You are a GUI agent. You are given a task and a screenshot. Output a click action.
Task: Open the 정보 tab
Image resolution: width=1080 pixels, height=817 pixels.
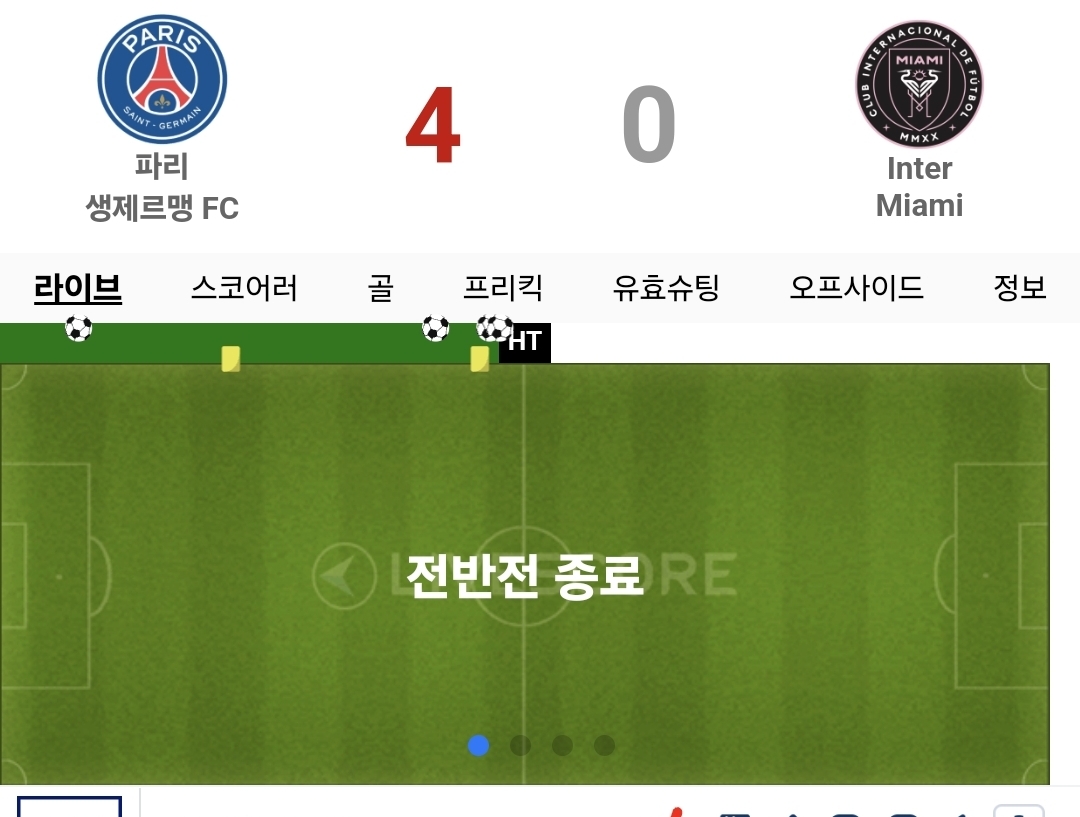1019,288
